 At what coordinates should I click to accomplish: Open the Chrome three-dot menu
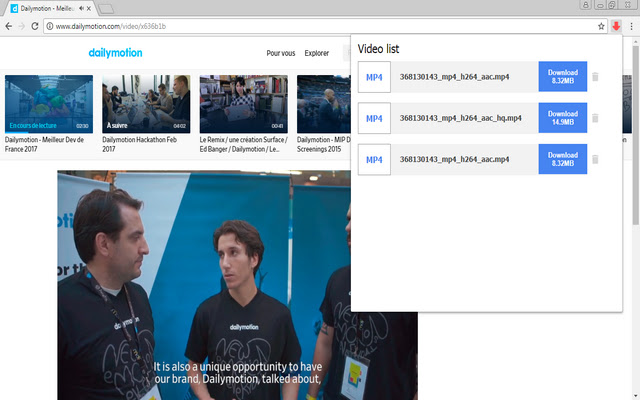click(x=631, y=26)
